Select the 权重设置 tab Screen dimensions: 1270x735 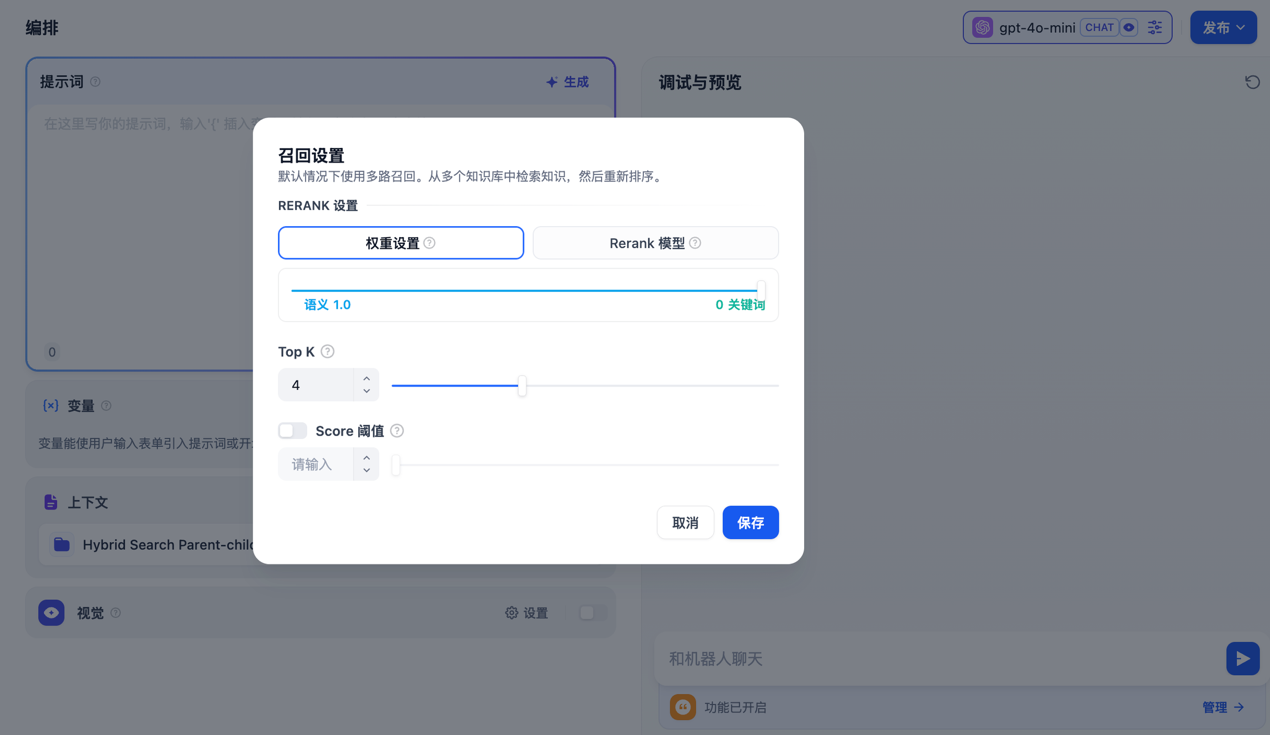[400, 243]
